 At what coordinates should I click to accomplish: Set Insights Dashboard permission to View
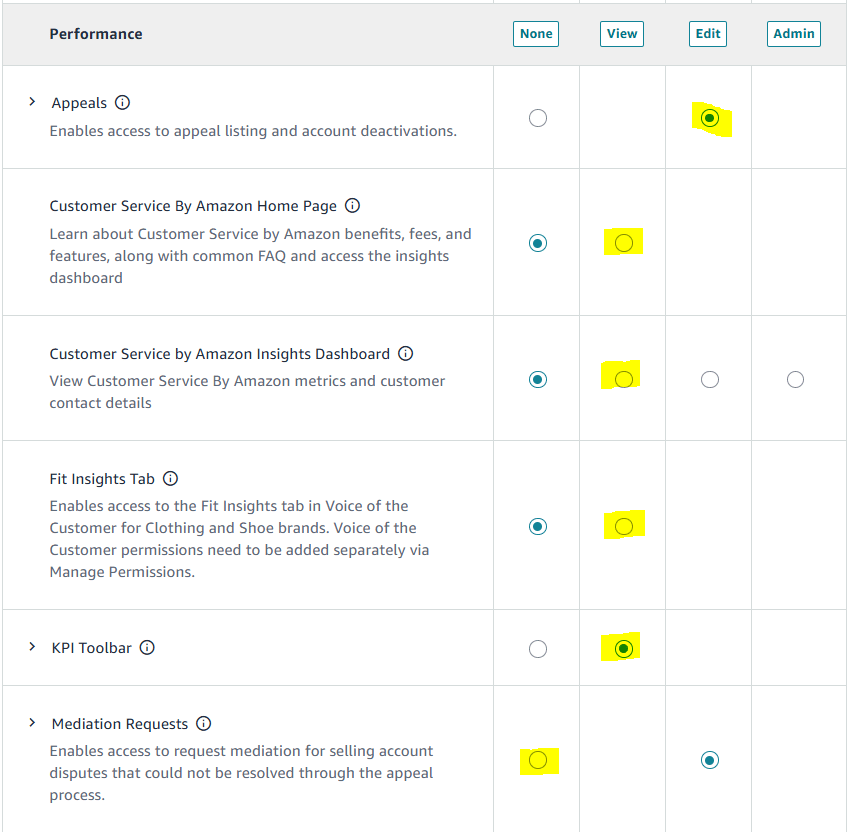click(624, 379)
